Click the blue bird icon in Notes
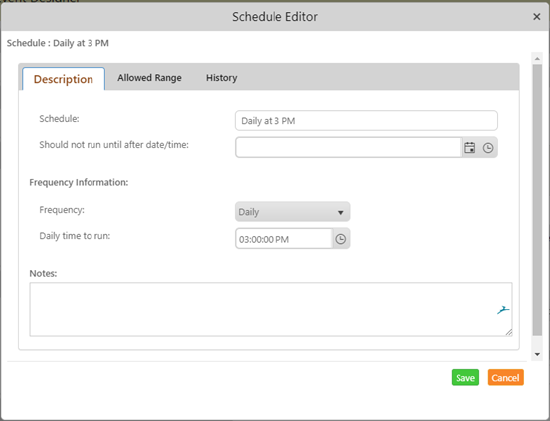Screen dimensions: 550x421 (503, 310)
